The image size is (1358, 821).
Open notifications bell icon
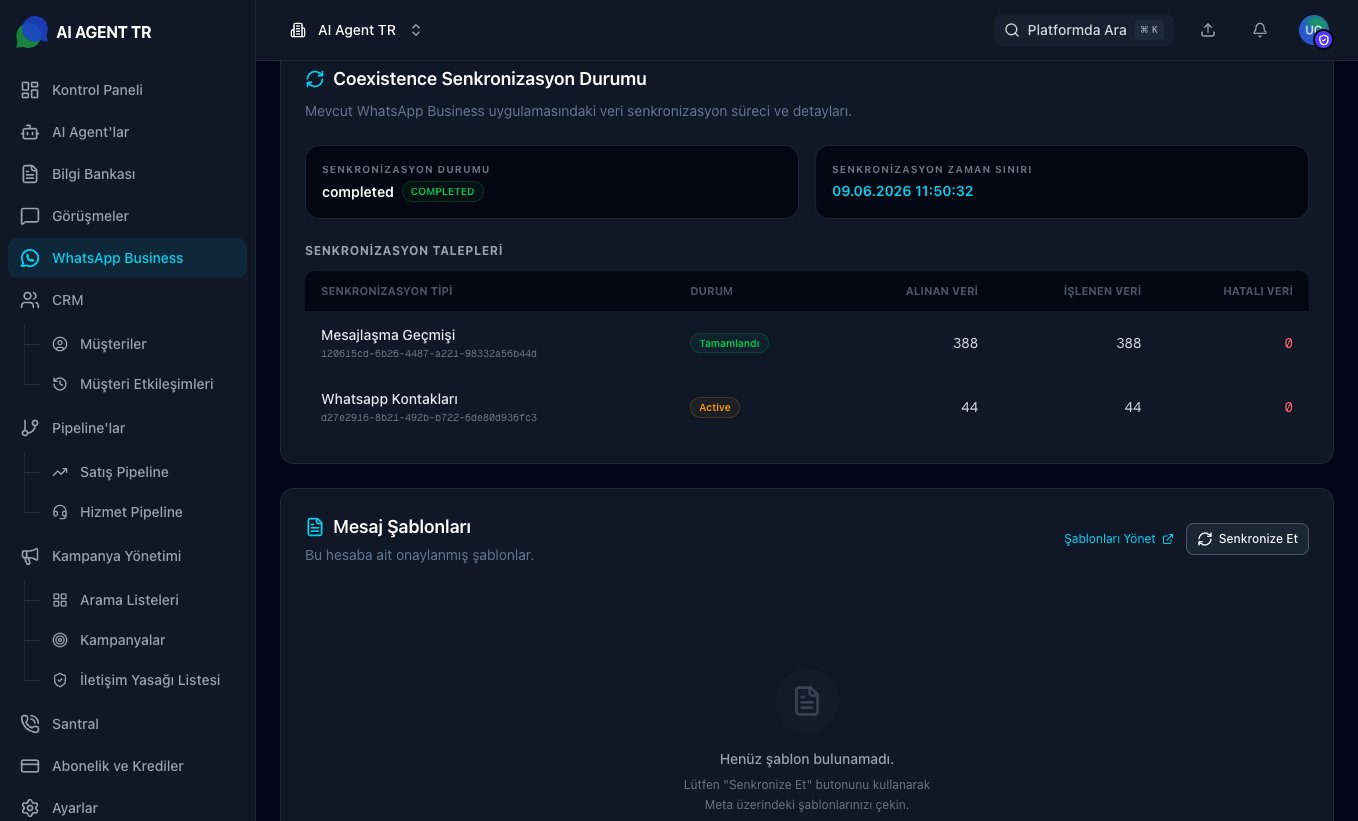pyautogui.click(x=1260, y=30)
